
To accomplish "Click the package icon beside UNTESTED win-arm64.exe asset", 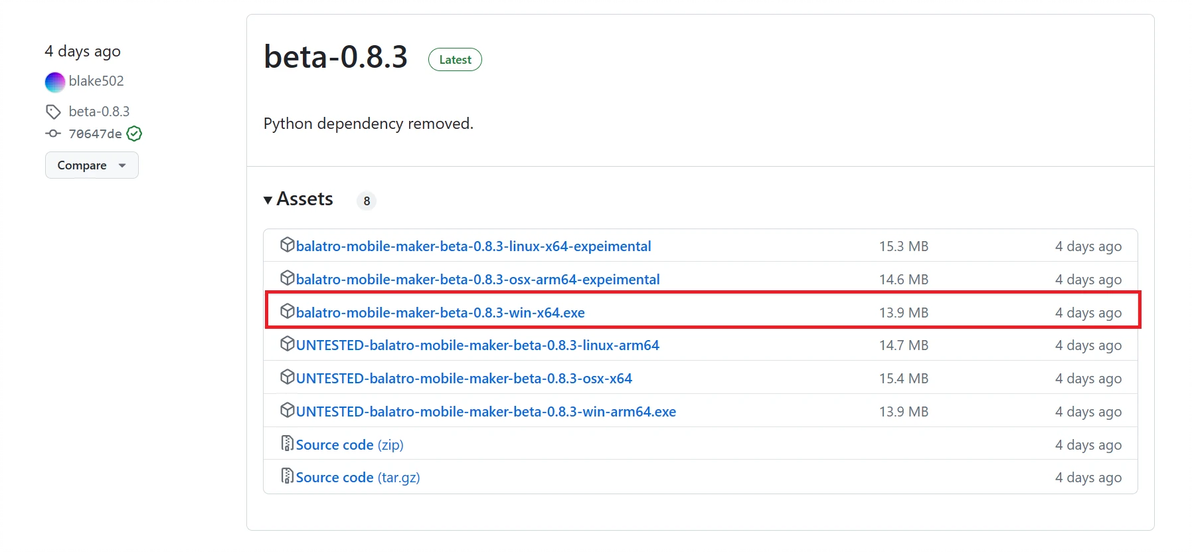I will click(287, 410).
